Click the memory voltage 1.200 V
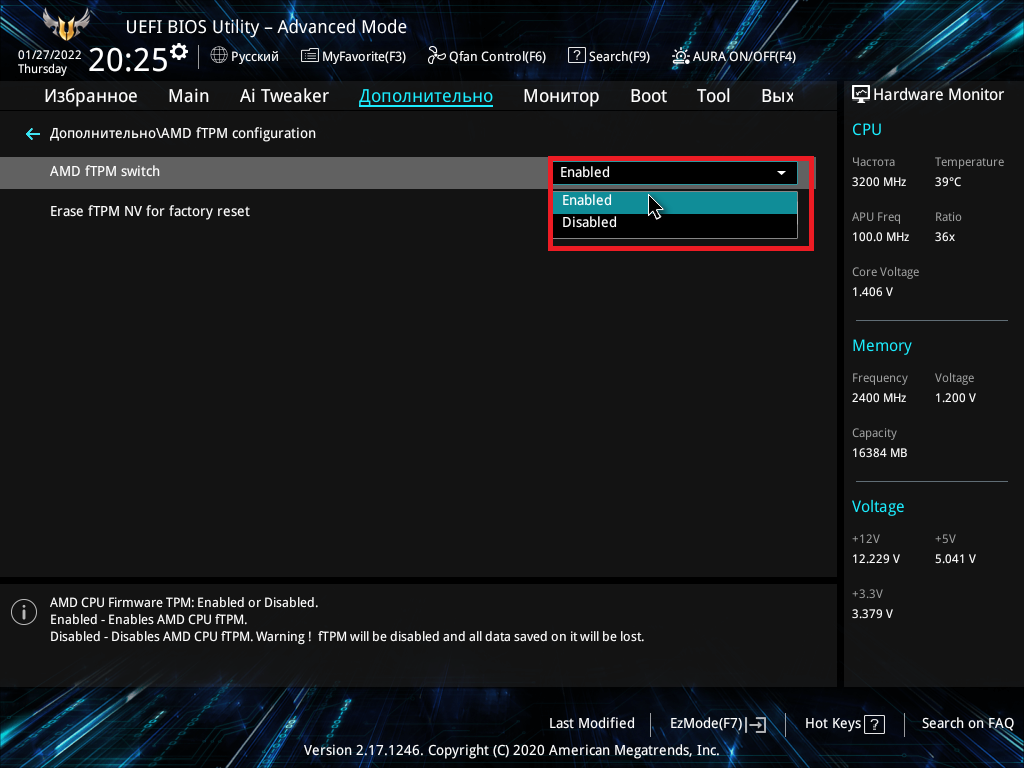This screenshot has width=1024, height=768. coord(955,398)
